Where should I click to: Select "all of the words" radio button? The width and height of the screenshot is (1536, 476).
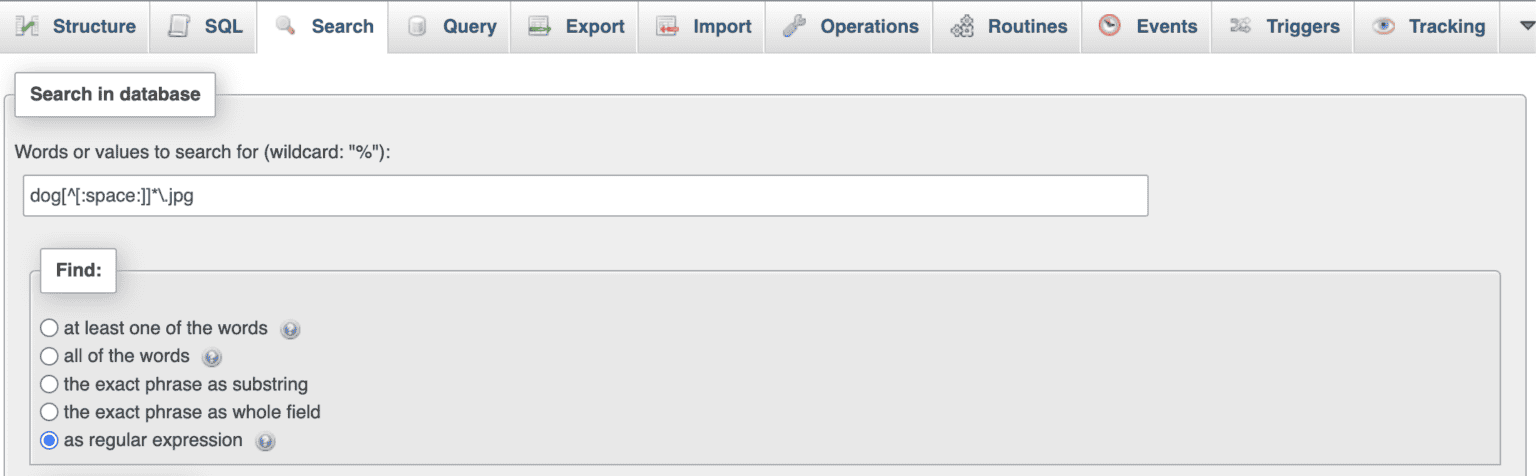[x=49, y=356]
